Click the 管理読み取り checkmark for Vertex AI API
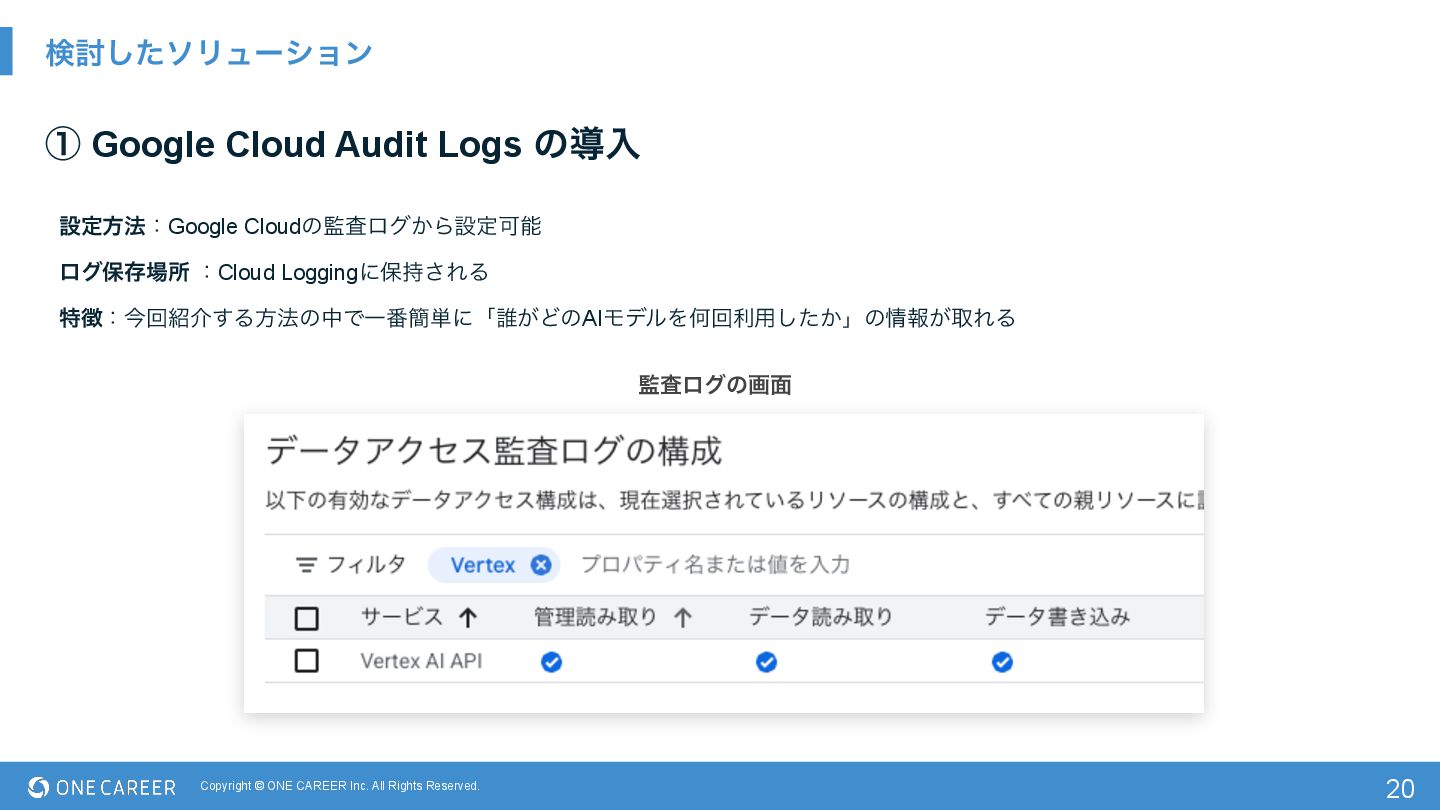The width and height of the screenshot is (1440, 810). (551, 662)
